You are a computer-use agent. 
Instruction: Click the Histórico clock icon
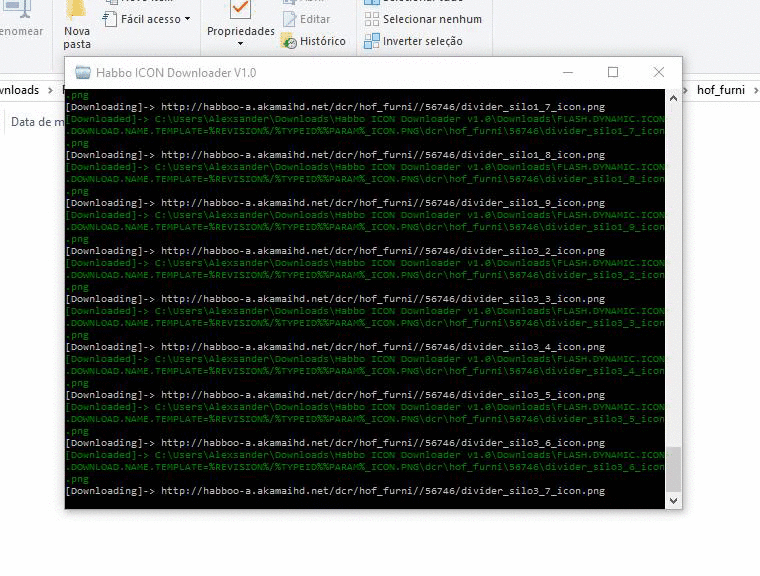click(x=289, y=42)
